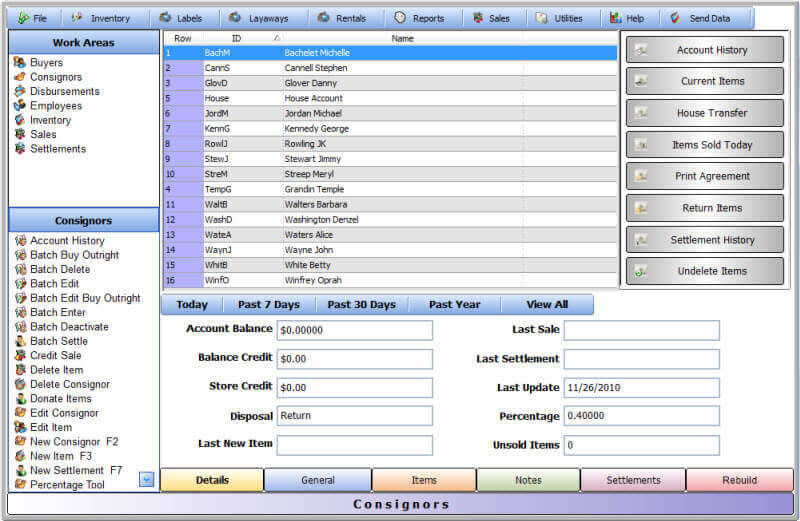
Task: Switch to the Settlements tab
Action: coord(633,480)
